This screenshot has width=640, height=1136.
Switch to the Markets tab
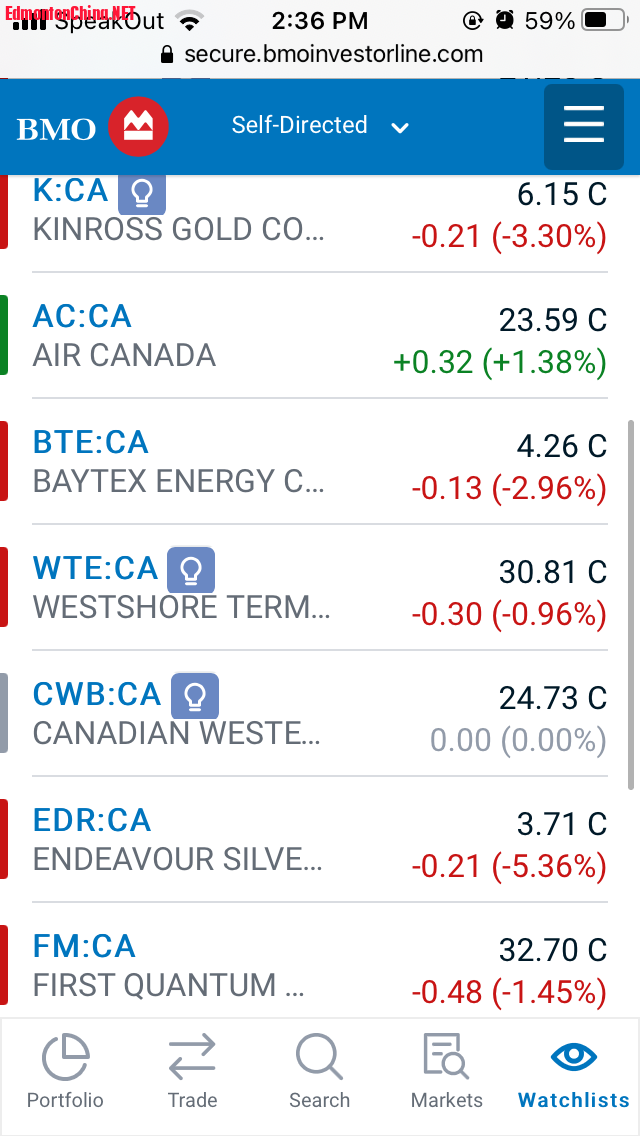(x=446, y=1071)
